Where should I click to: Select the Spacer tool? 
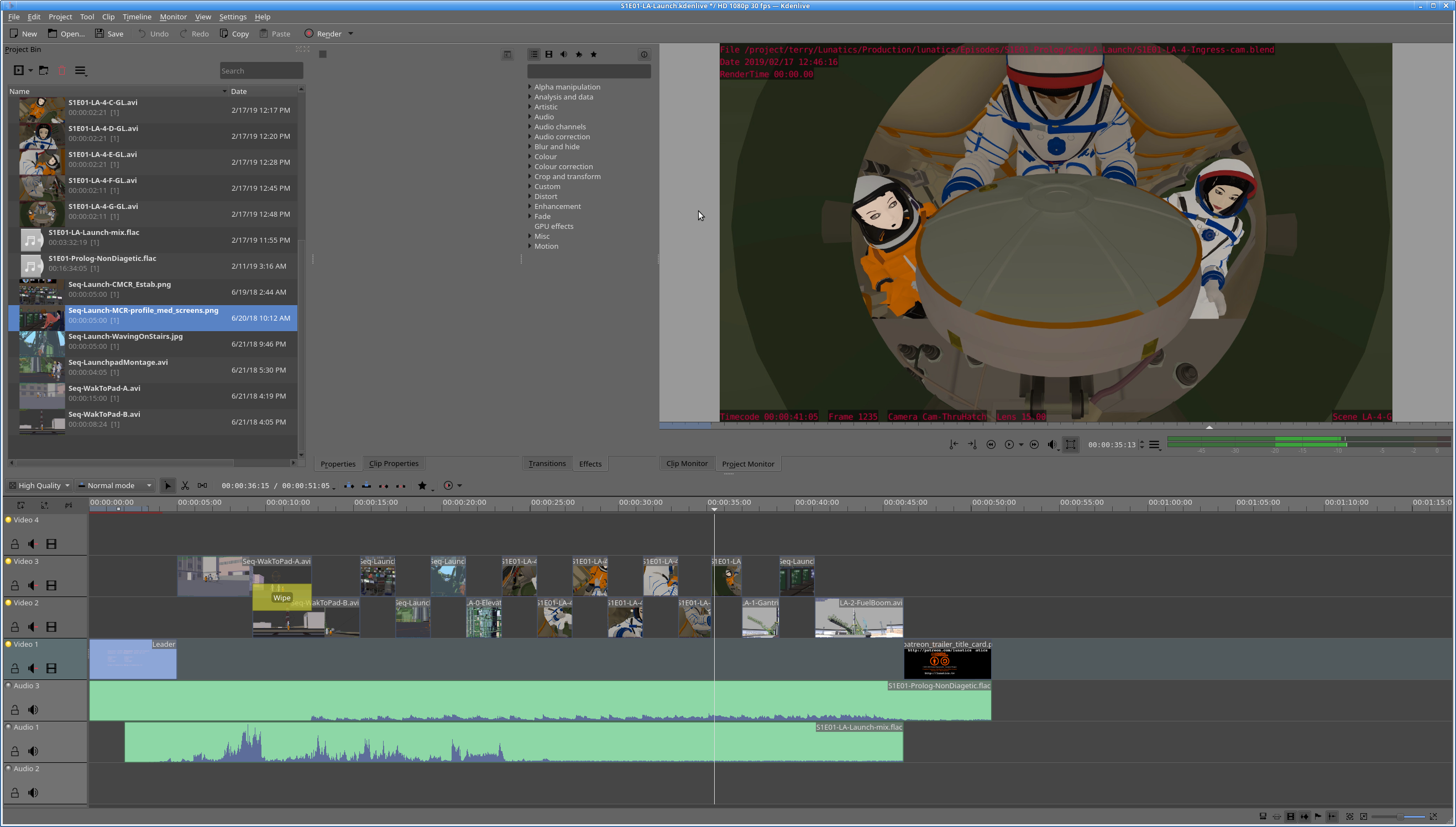[x=202, y=485]
